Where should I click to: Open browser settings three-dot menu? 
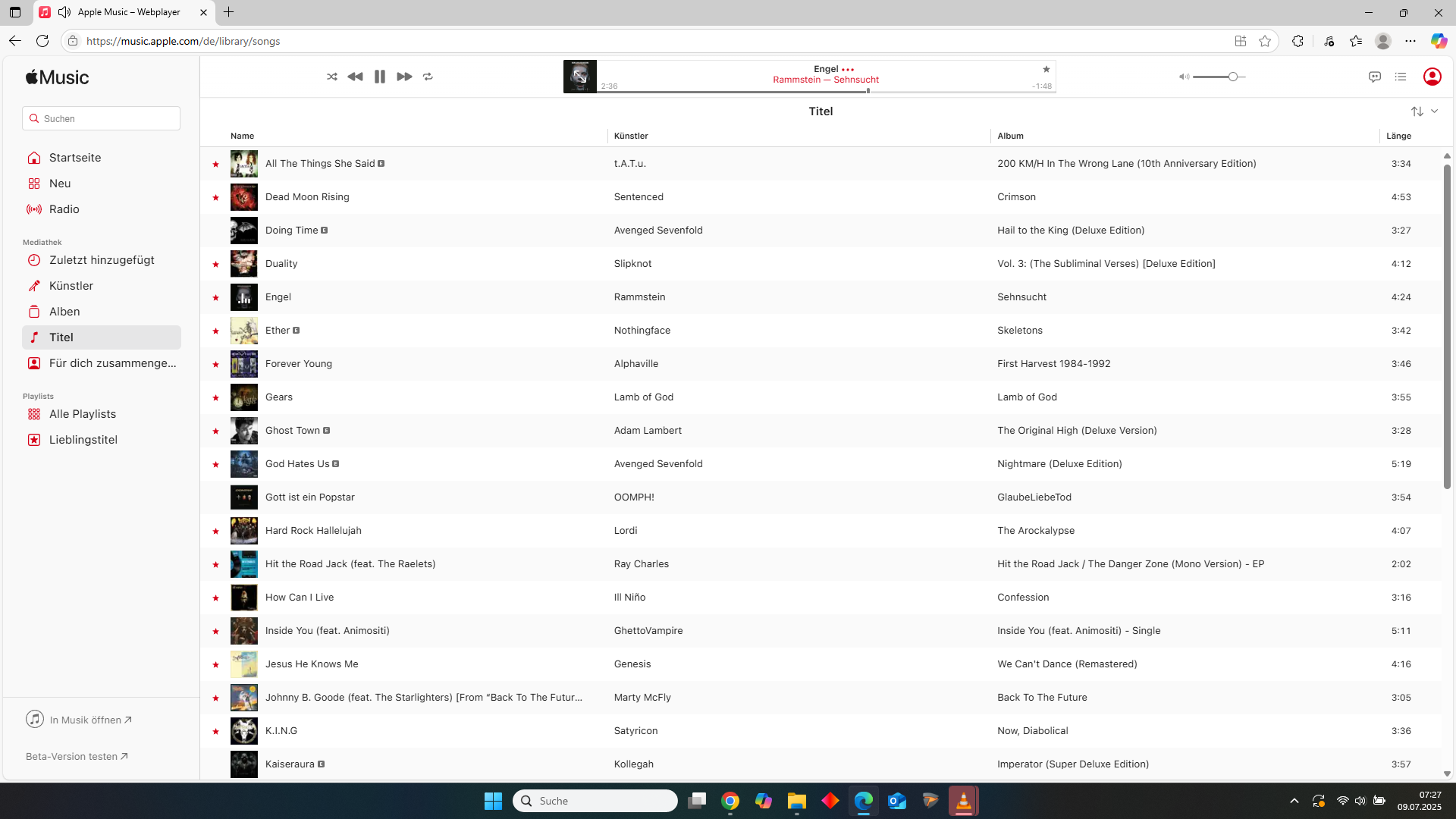[1410, 41]
